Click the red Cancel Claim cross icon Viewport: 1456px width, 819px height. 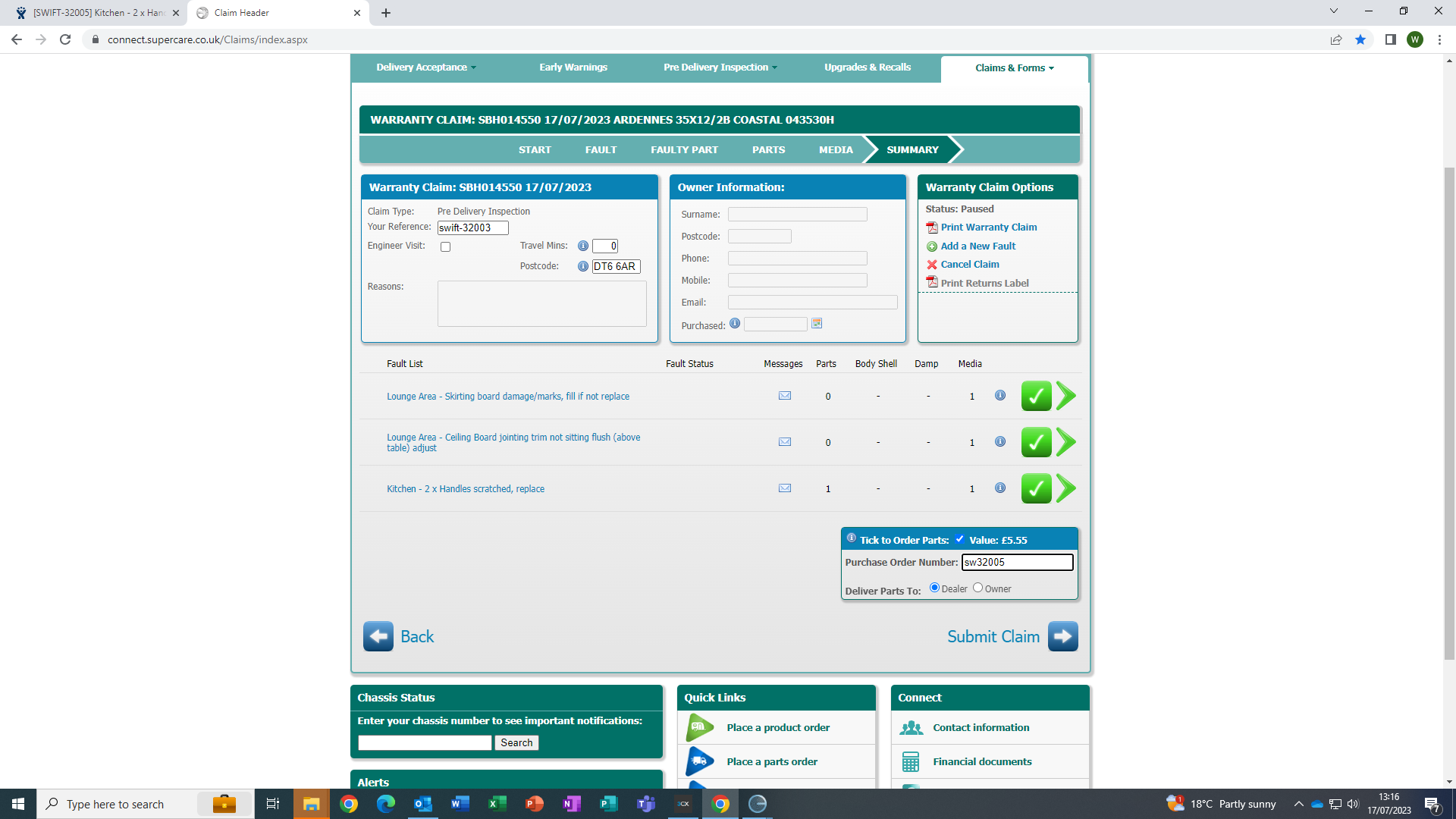click(932, 265)
